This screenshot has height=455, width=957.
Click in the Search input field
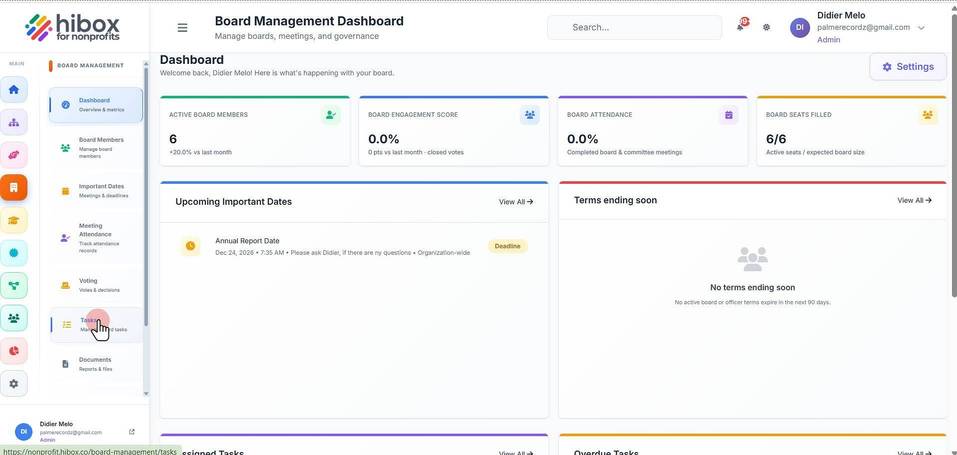point(634,27)
